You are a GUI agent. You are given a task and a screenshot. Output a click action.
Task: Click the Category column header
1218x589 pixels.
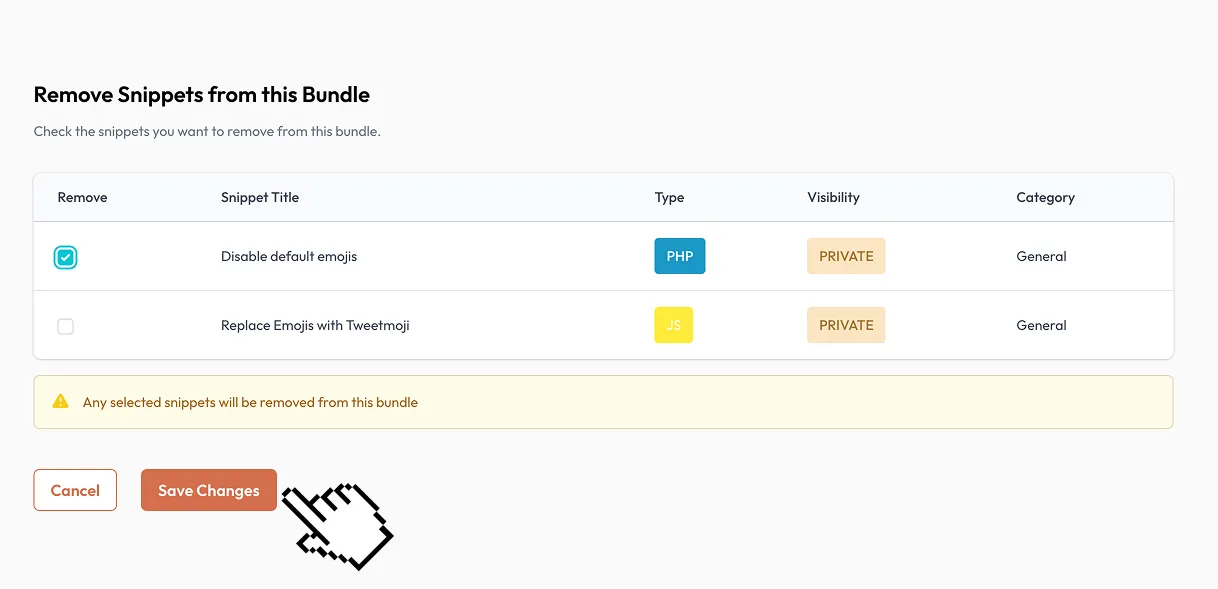coord(1045,197)
